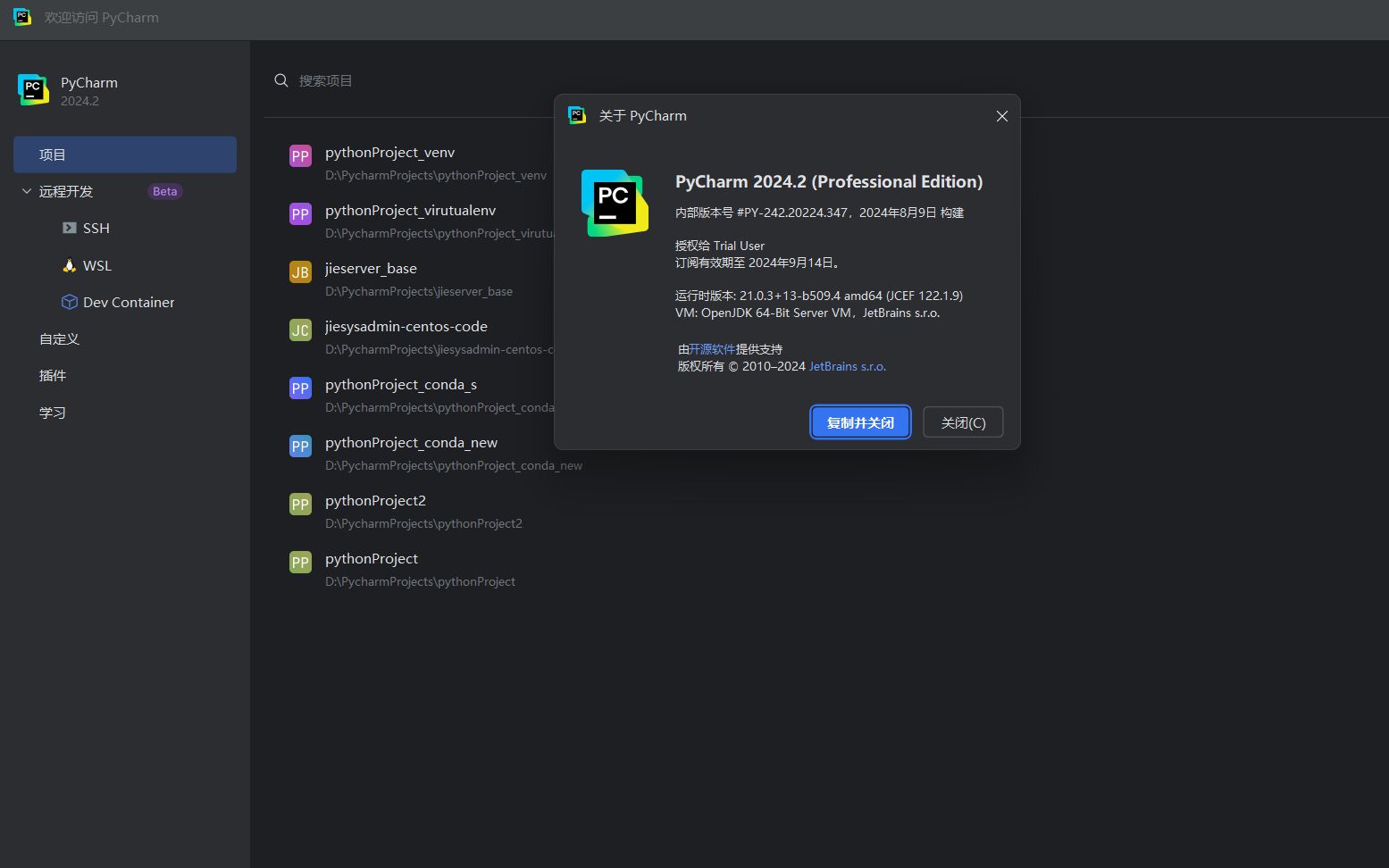Viewport: 1389px width, 868px height.
Task: Click the jiesysadmin-centos-code JC avatar icon
Action: coord(300,330)
